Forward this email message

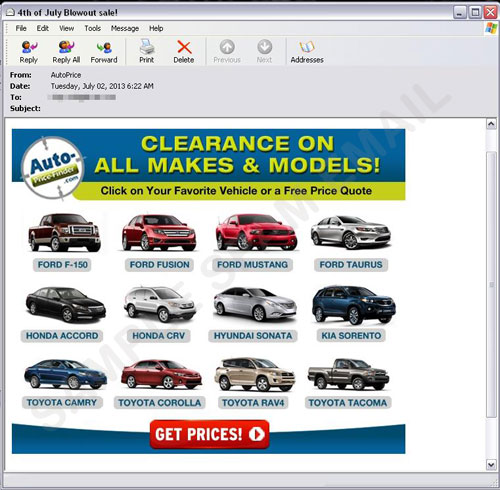pos(104,51)
